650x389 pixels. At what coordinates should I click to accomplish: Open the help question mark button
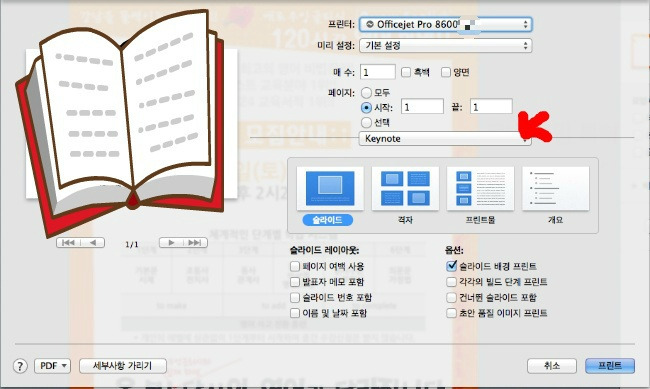coord(20,366)
